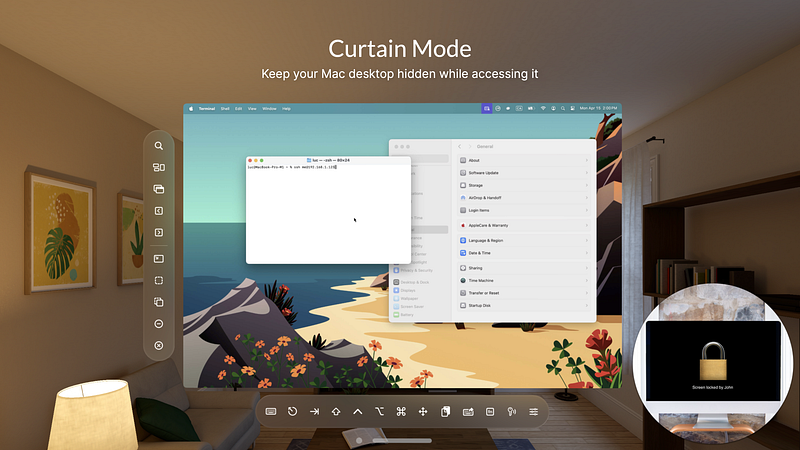This screenshot has width=800, height=450.
Task: Toggle the Control caret modifier icon
Action: [x=358, y=411]
